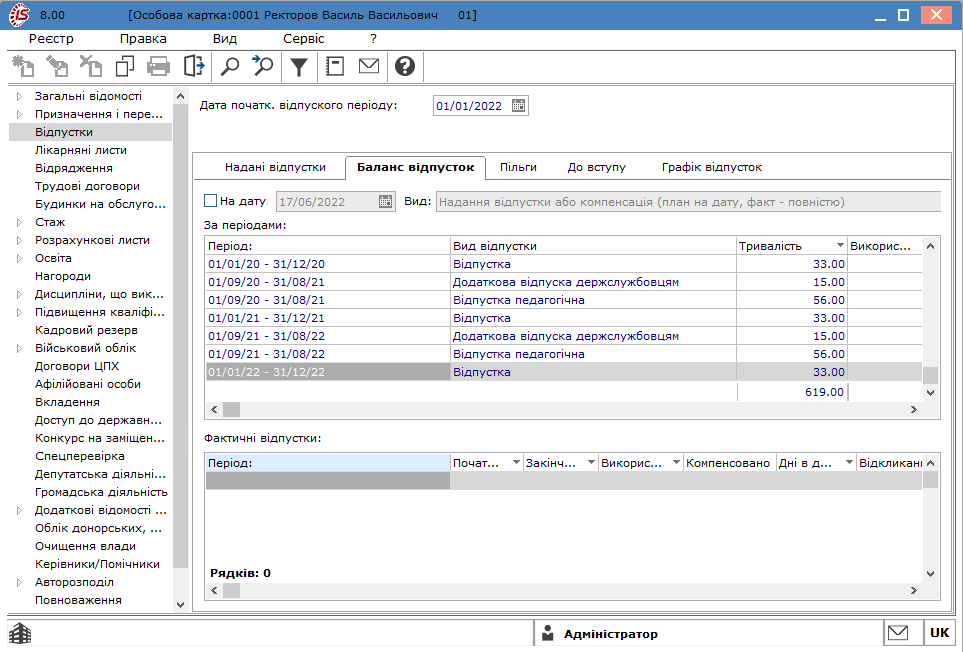Click the create new record toolbar icon
Viewport: 963px width, 652px height.
23,66
